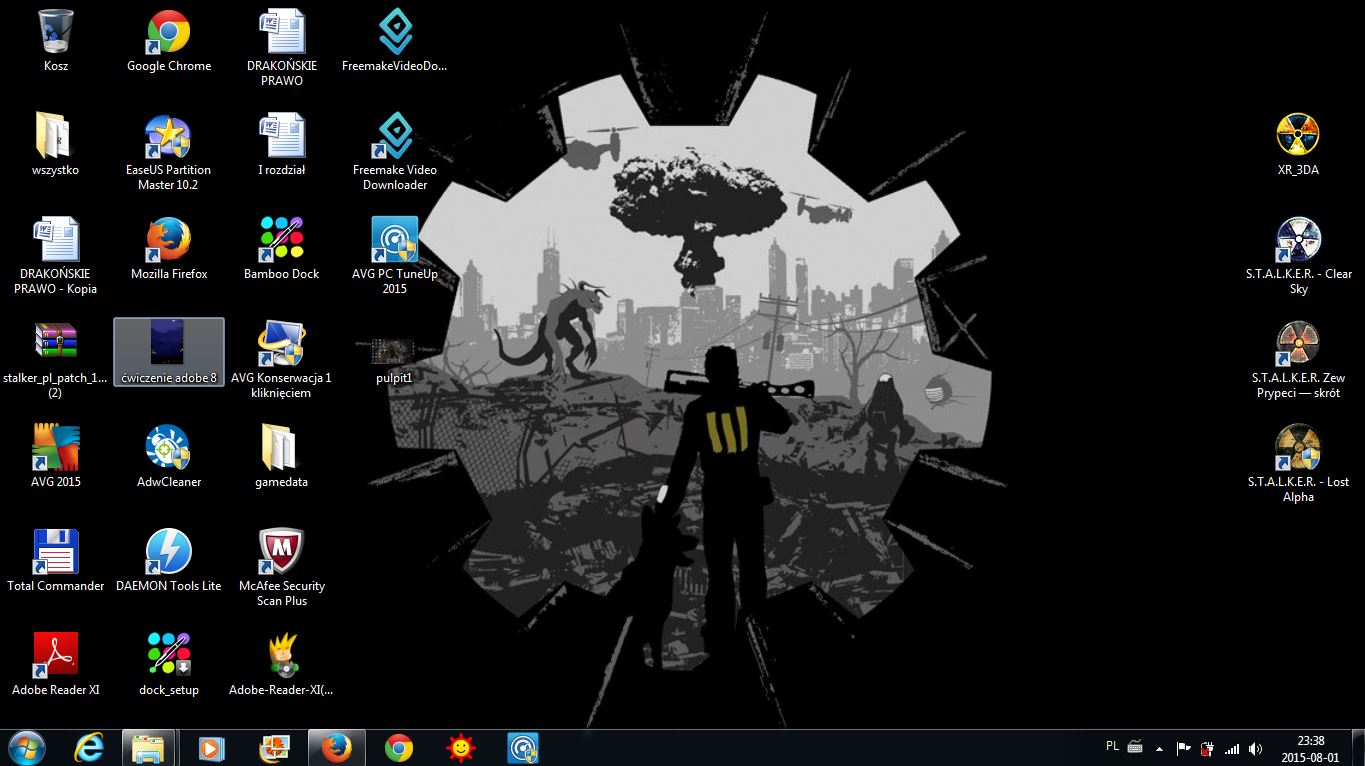1365x766 pixels.
Task: Launch the Google Chrome desktop shortcut
Action: [x=169, y=42]
